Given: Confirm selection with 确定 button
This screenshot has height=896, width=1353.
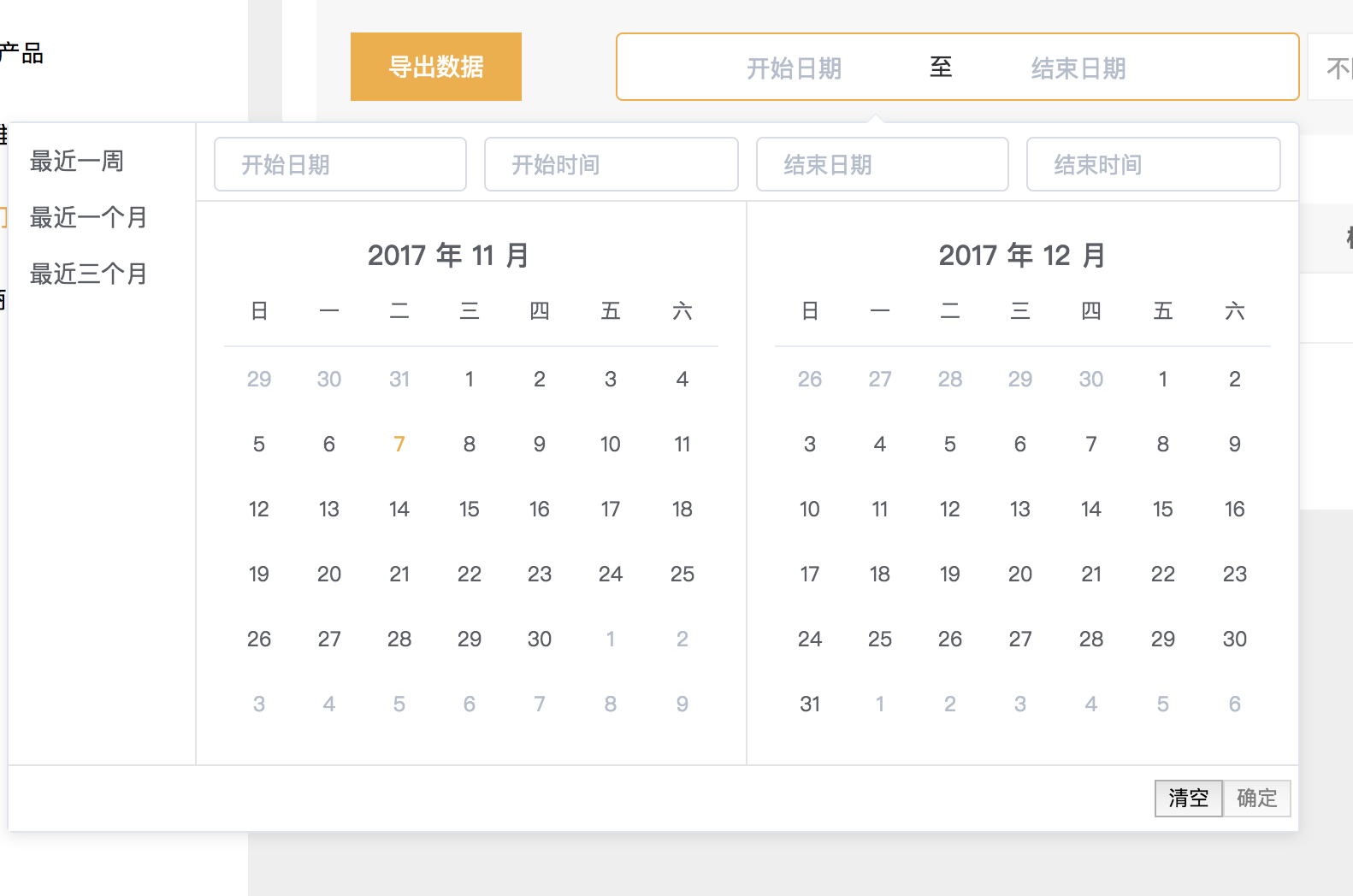Looking at the screenshot, I should [x=1256, y=798].
